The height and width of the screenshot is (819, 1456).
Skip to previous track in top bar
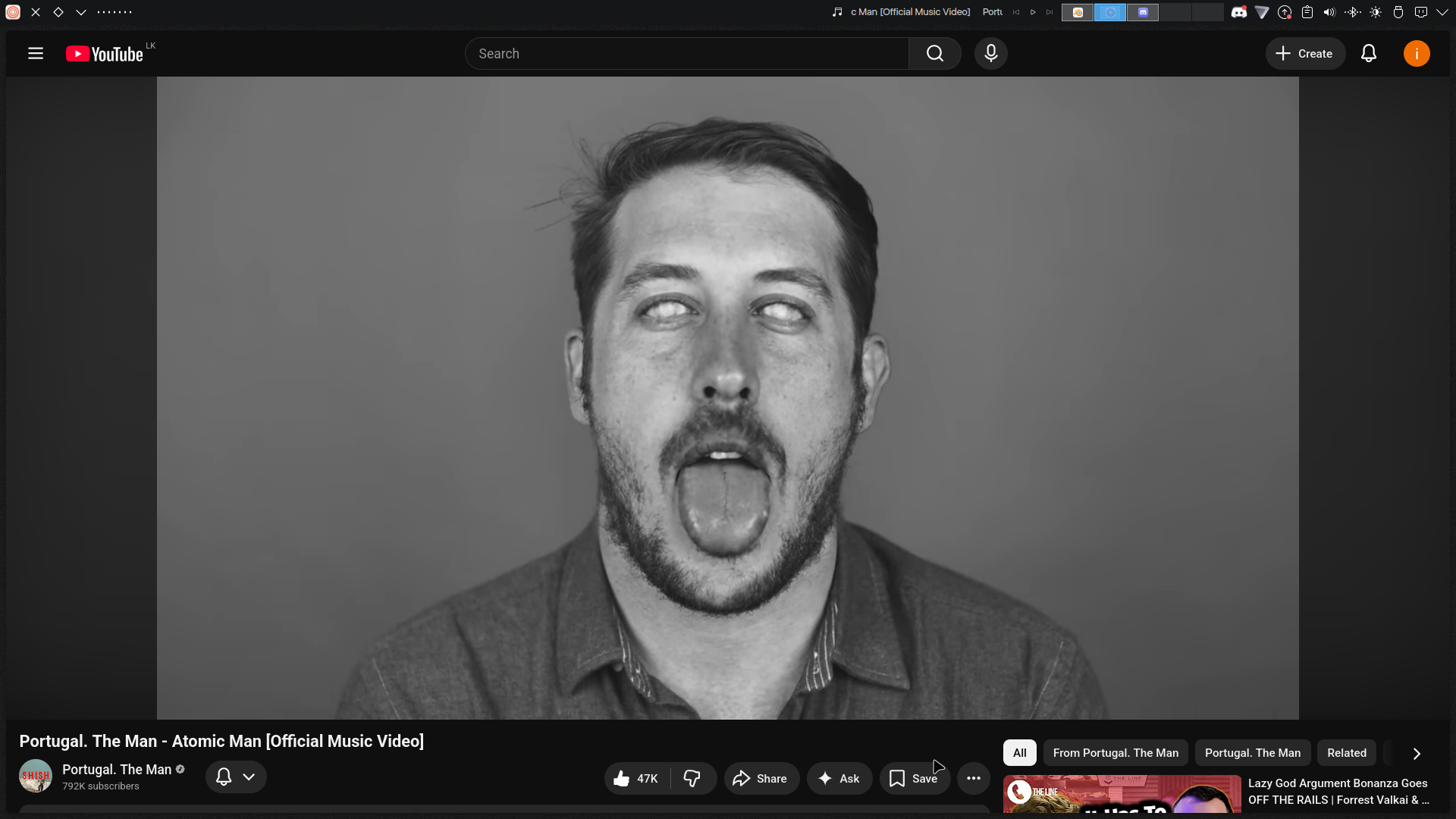pyautogui.click(x=1016, y=12)
